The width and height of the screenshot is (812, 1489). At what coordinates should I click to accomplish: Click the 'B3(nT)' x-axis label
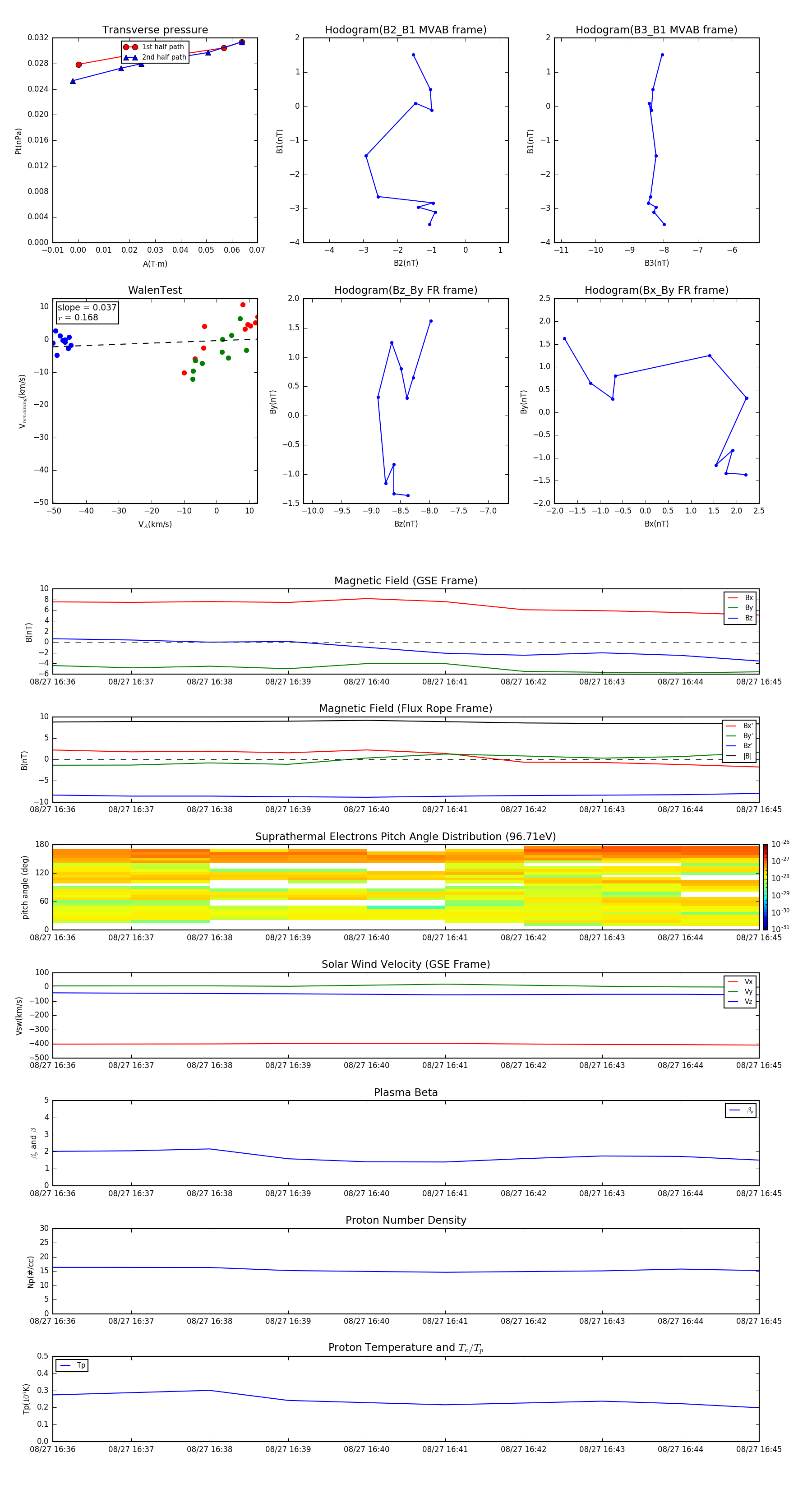point(656,263)
